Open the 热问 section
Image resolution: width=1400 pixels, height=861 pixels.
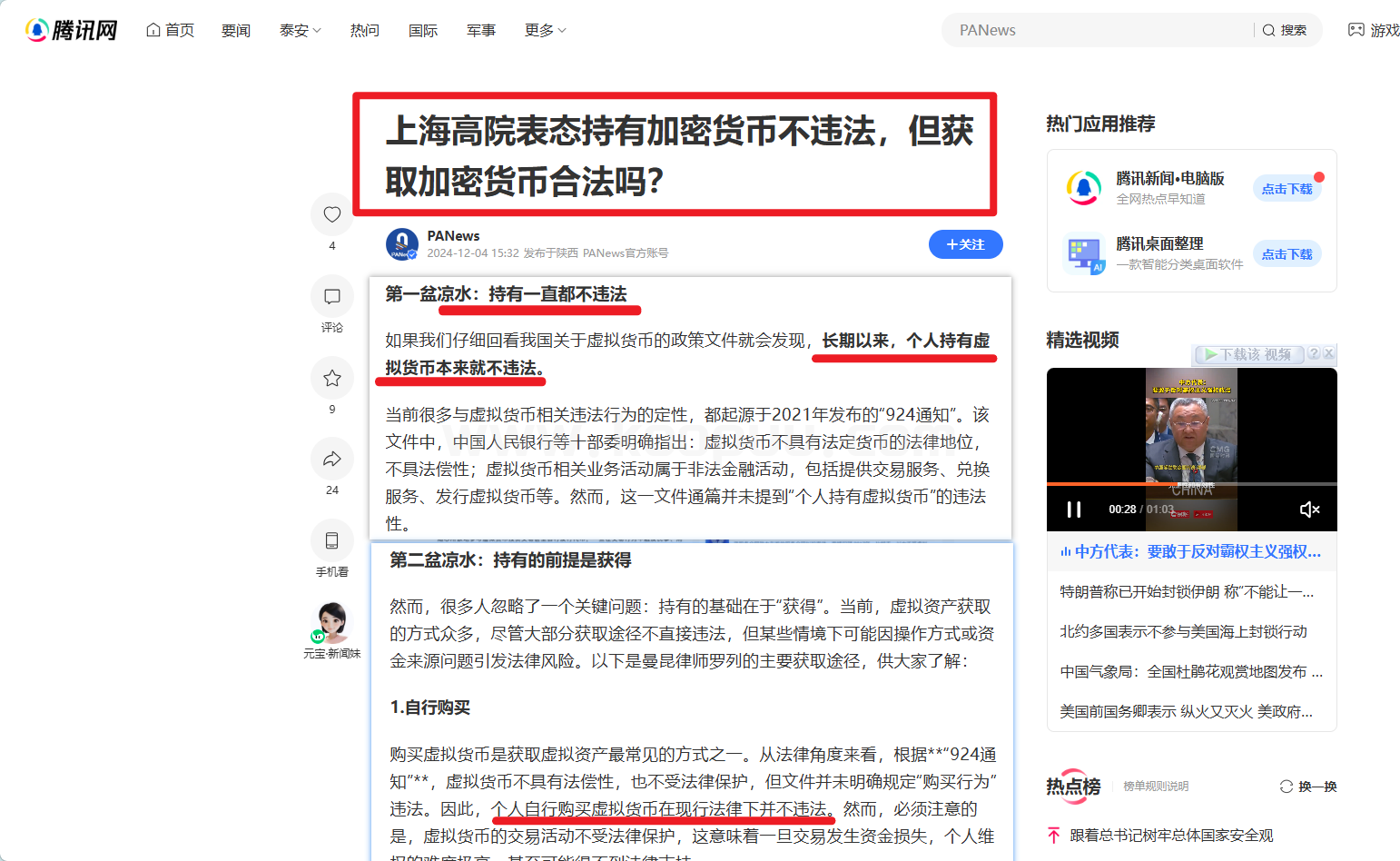pyautogui.click(x=365, y=30)
